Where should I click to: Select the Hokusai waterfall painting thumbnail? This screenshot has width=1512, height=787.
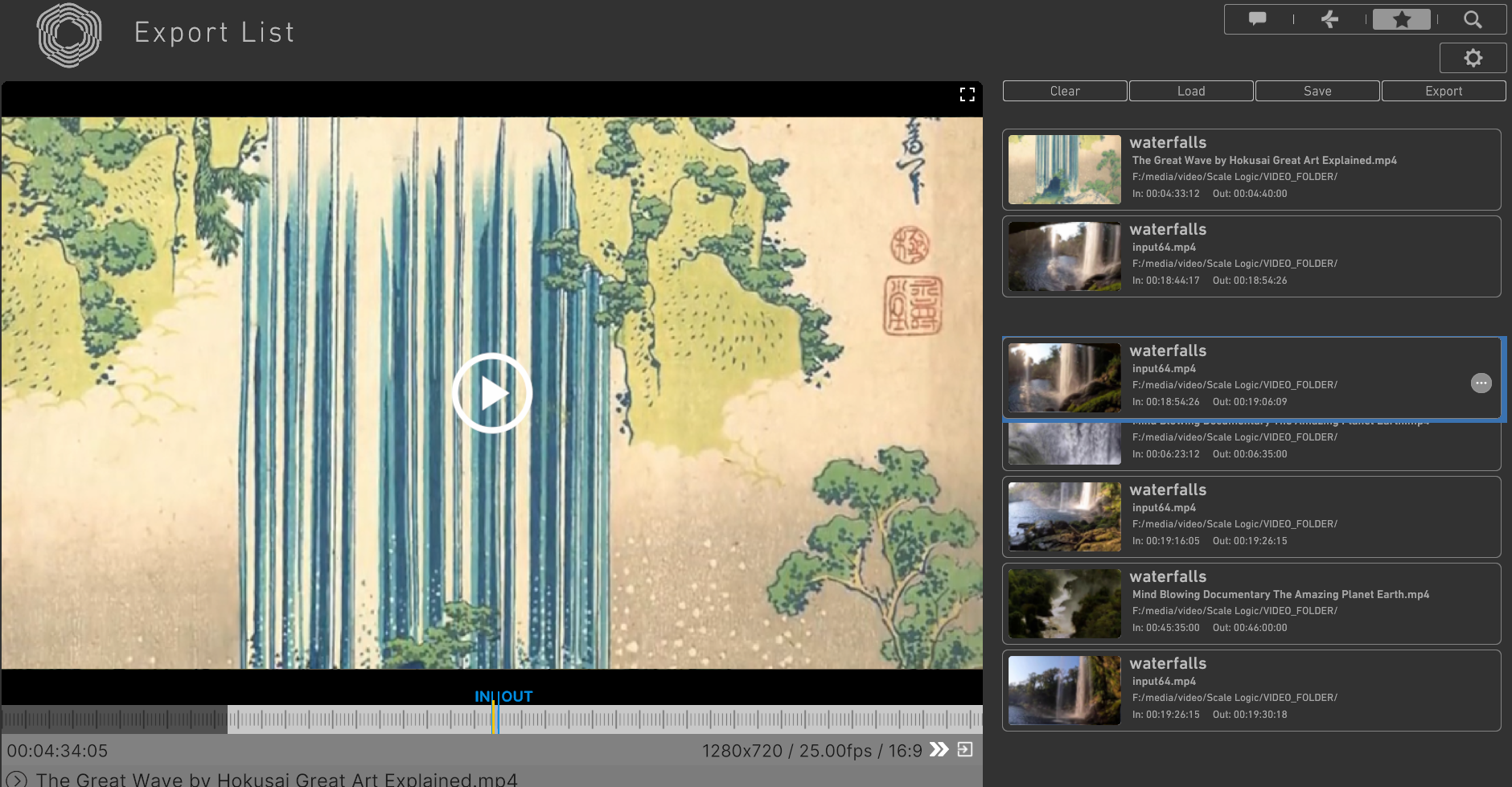tap(1065, 170)
